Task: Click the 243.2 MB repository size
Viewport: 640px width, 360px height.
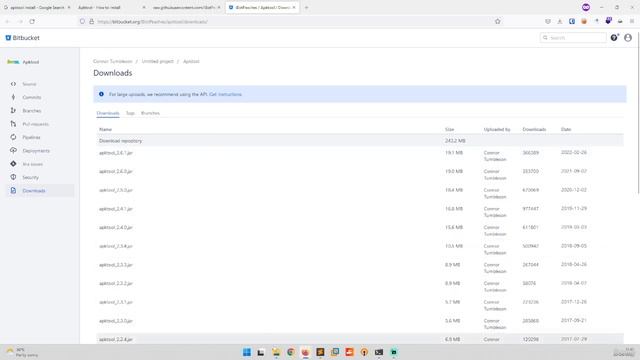Action: (455, 141)
